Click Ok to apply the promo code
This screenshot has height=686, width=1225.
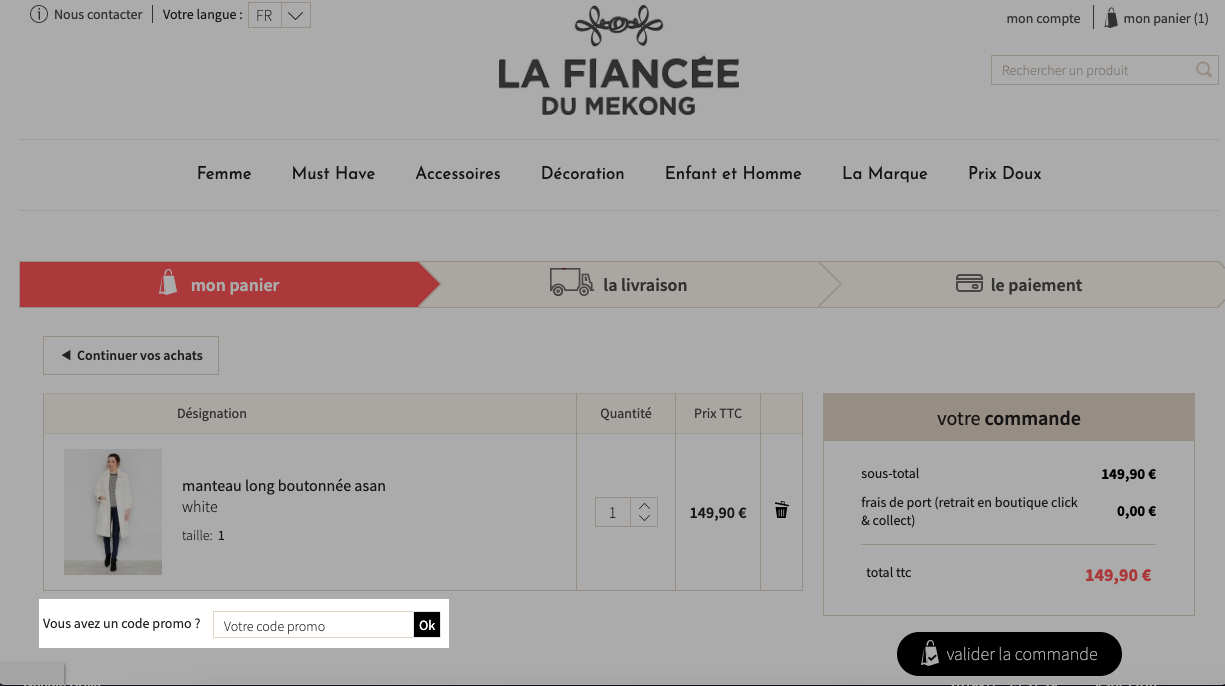[427, 625]
